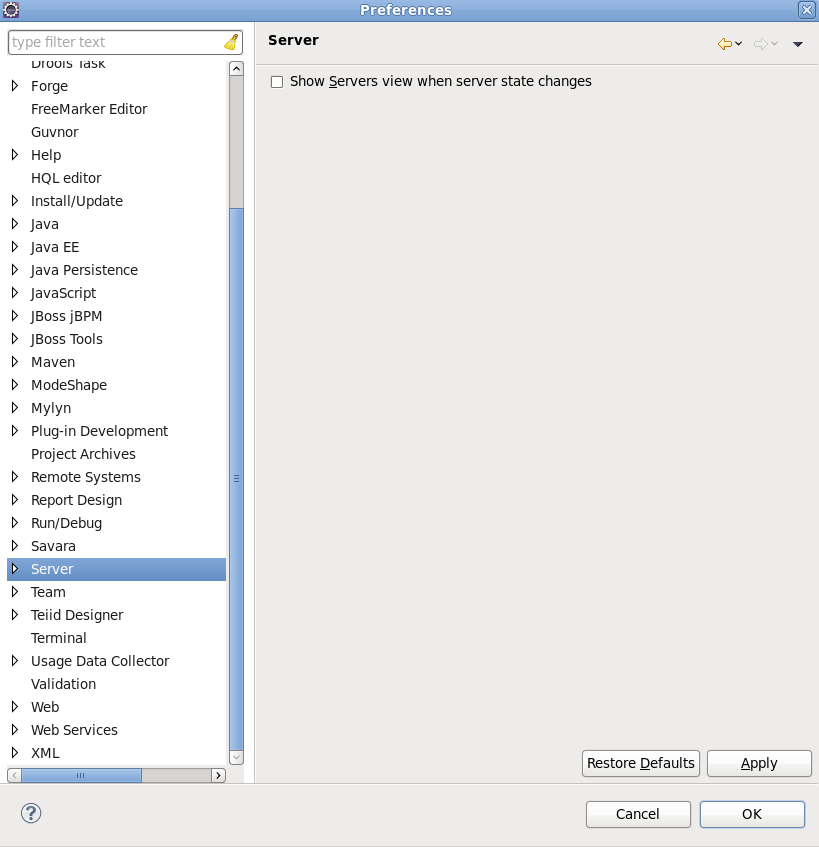Viewport: 819px width, 847px height.
Task: Select the Web Services entry
Action: click(x=74, y=730)
